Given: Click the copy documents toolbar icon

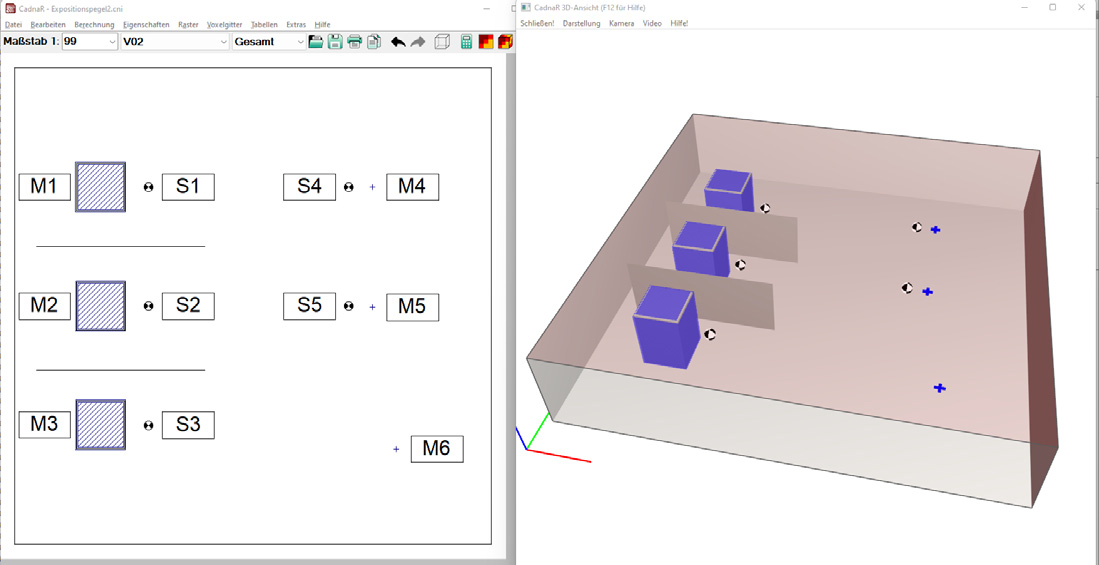Looking at the screenshot, I should click(374, 42).
